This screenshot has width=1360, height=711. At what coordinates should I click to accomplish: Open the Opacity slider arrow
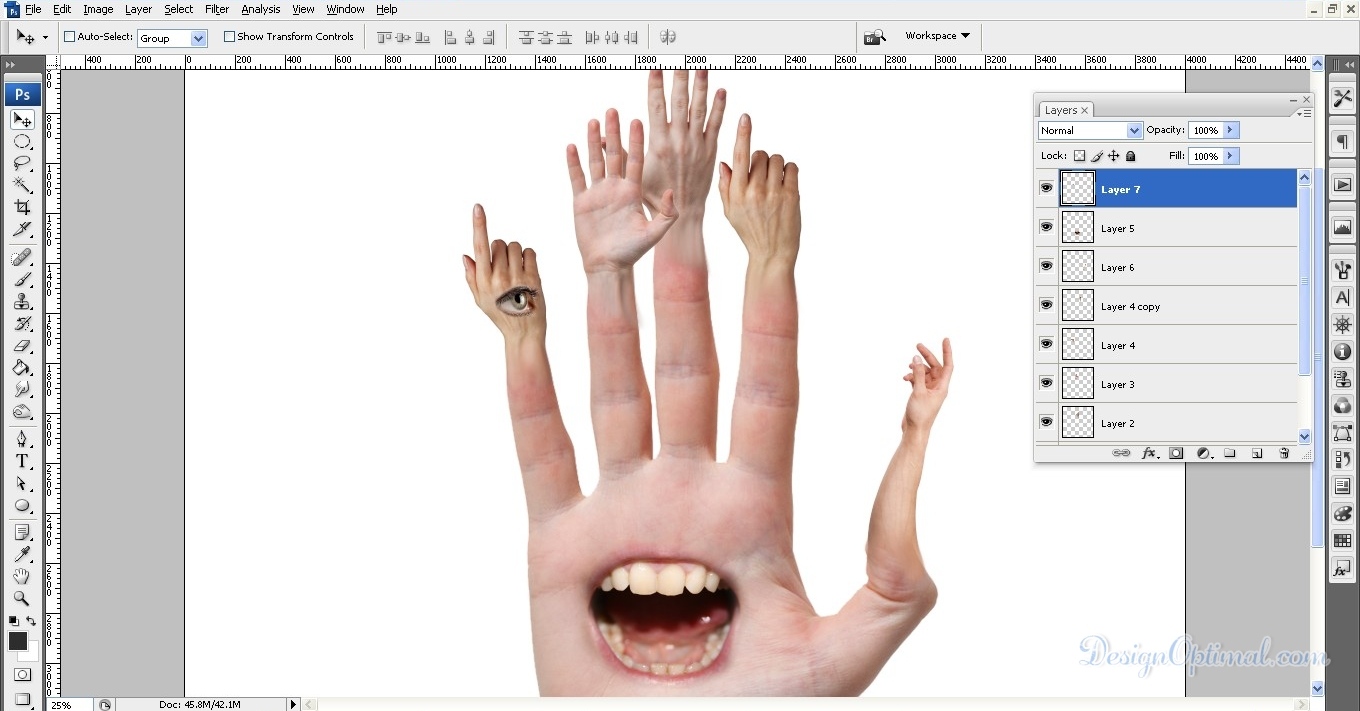click(x=1231, y=130)
